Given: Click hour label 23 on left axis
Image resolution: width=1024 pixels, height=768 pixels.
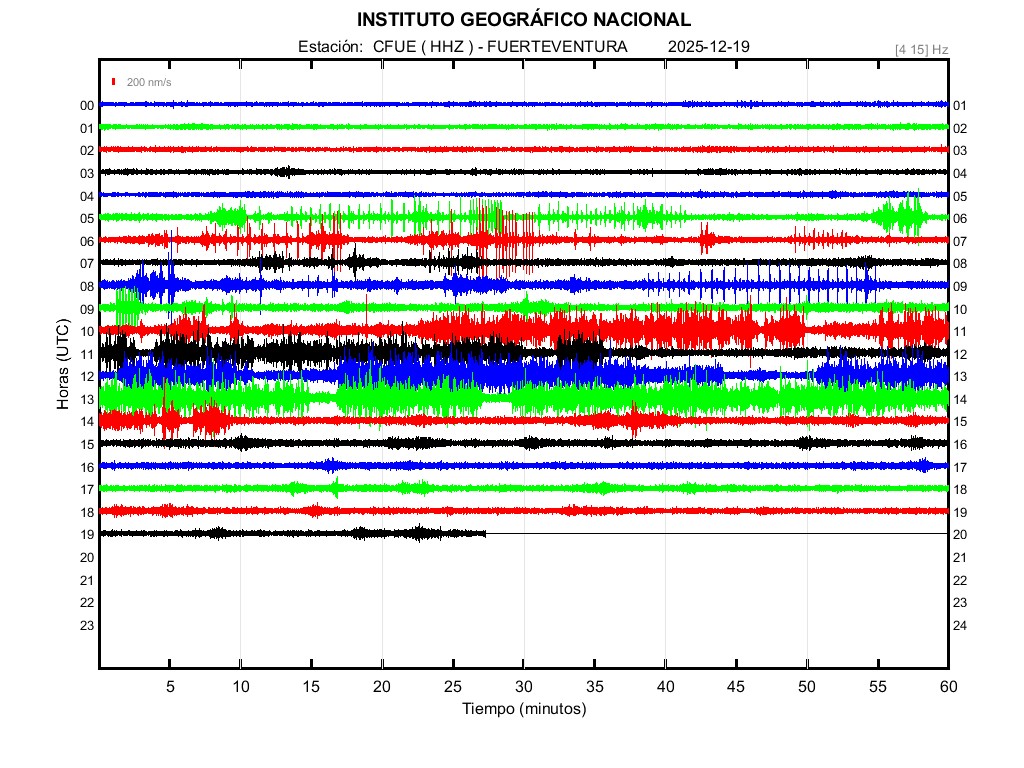Looking at the screenshot, I should click(x=87, y=625).
